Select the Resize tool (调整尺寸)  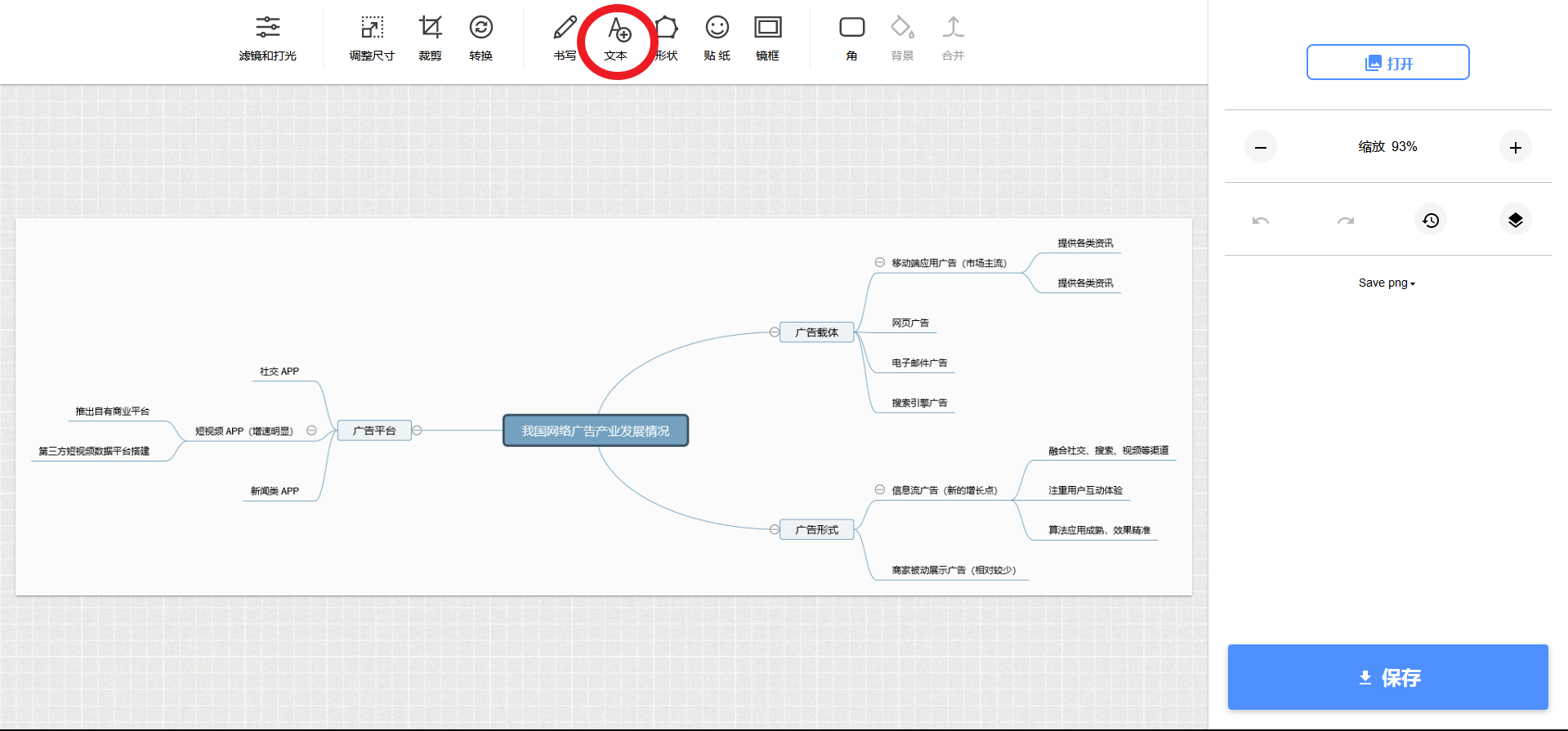click(372, 38)
